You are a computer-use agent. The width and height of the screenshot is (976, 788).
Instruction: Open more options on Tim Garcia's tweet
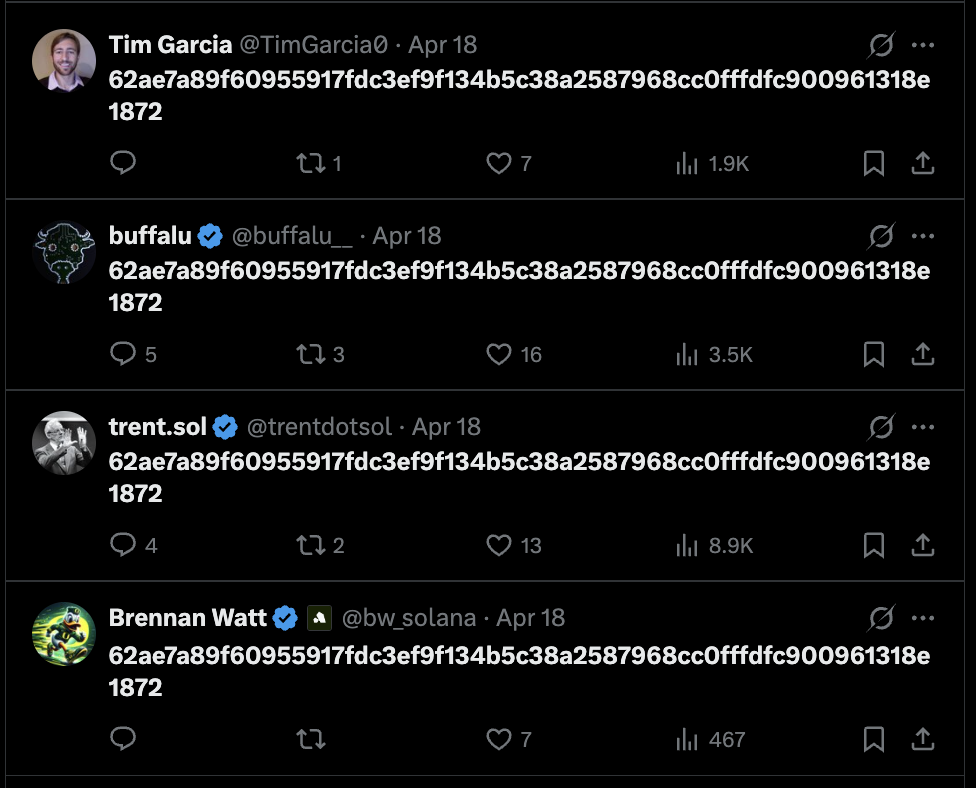click(x=923, y=45)
